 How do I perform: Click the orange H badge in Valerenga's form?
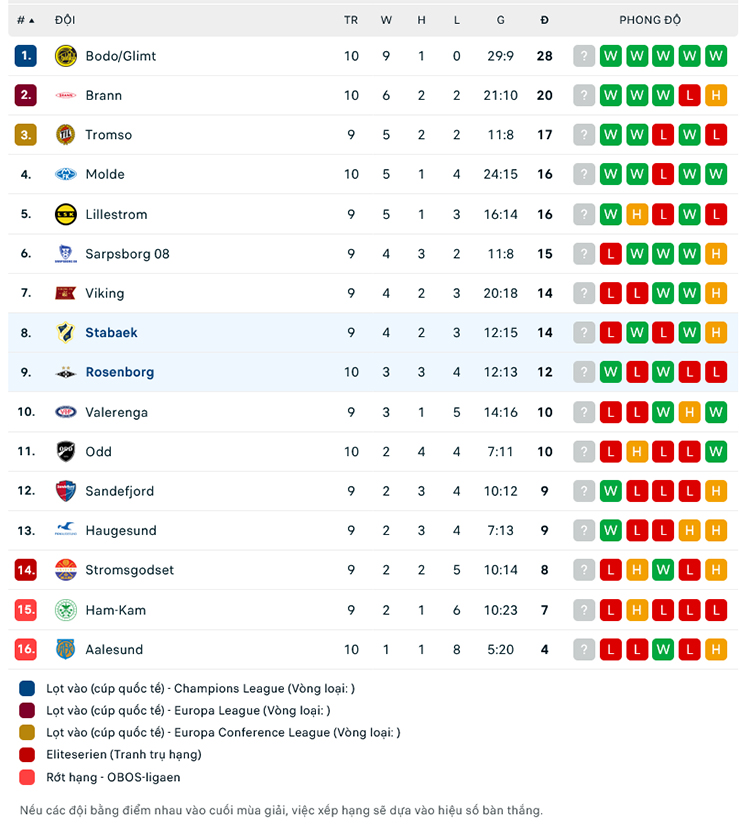(689, 412)
